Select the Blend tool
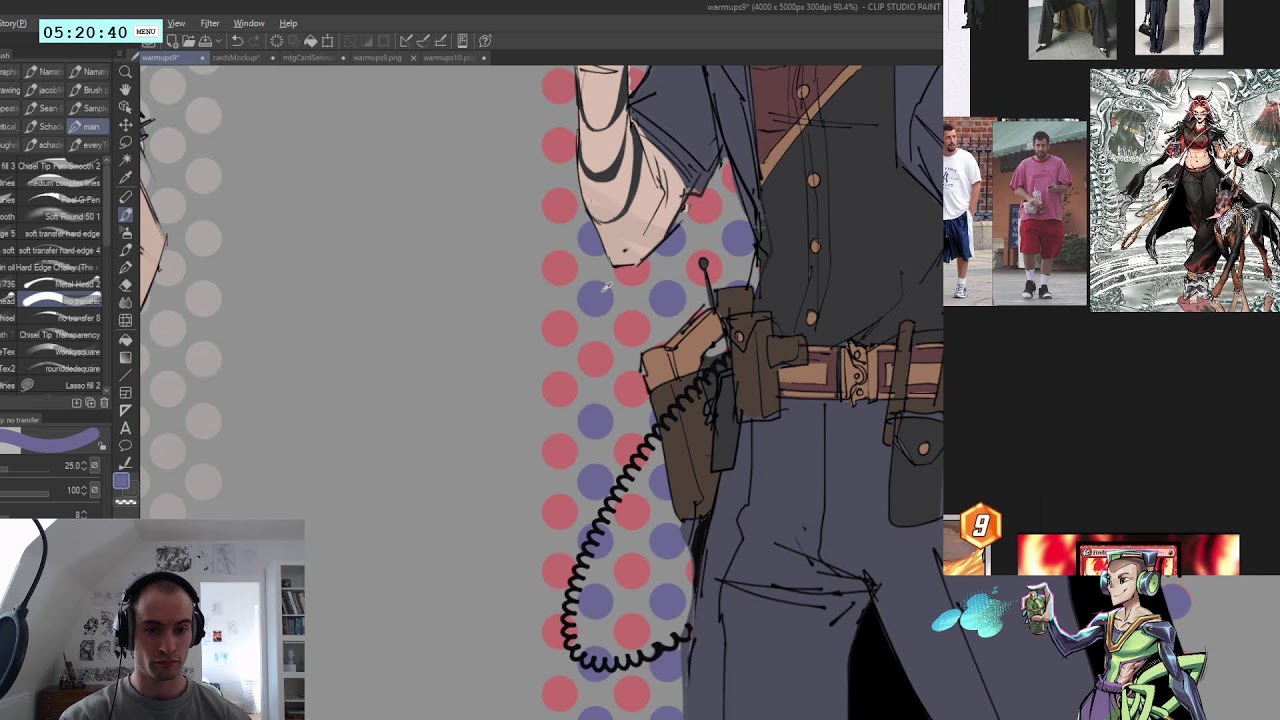This screenshot has height=720, width=1280. pyautogui.click(x=125, y=301)
